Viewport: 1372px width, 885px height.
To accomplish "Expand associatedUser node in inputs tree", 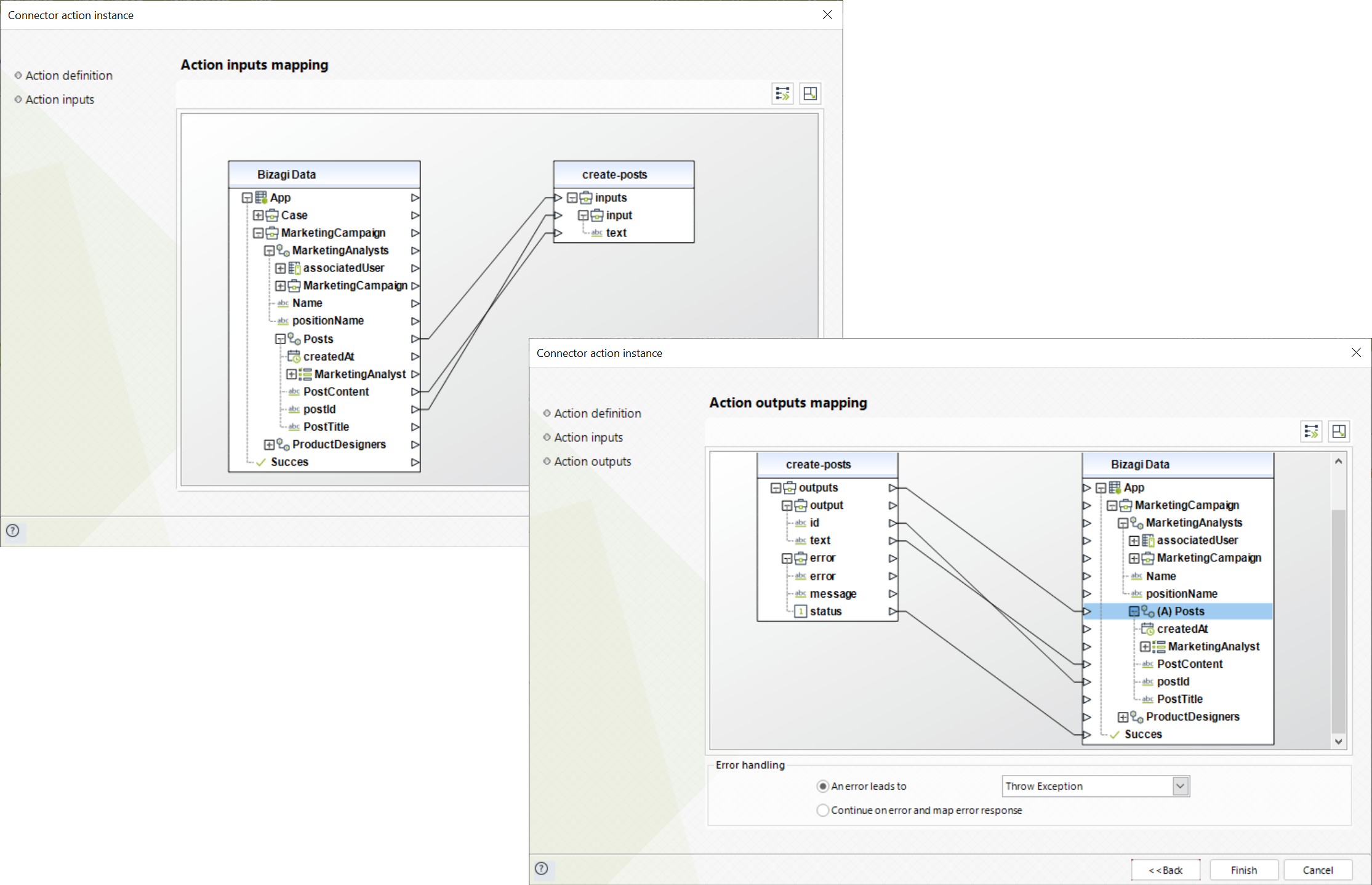I will point(281,268).
